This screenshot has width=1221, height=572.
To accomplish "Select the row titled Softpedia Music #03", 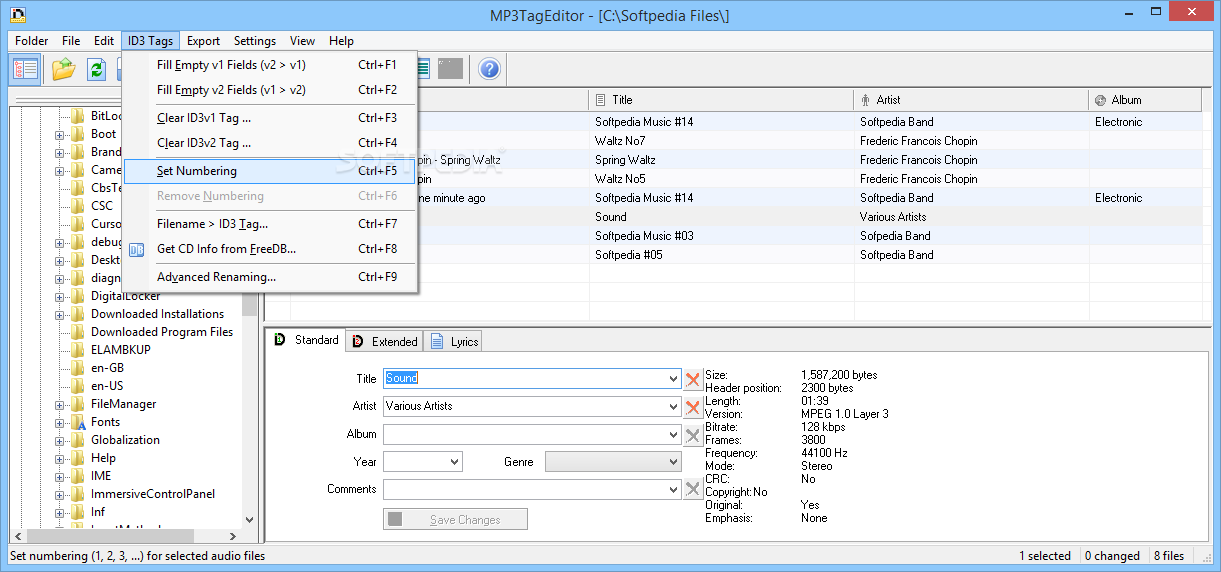I will pyautogui.click(x=733, y=236).
